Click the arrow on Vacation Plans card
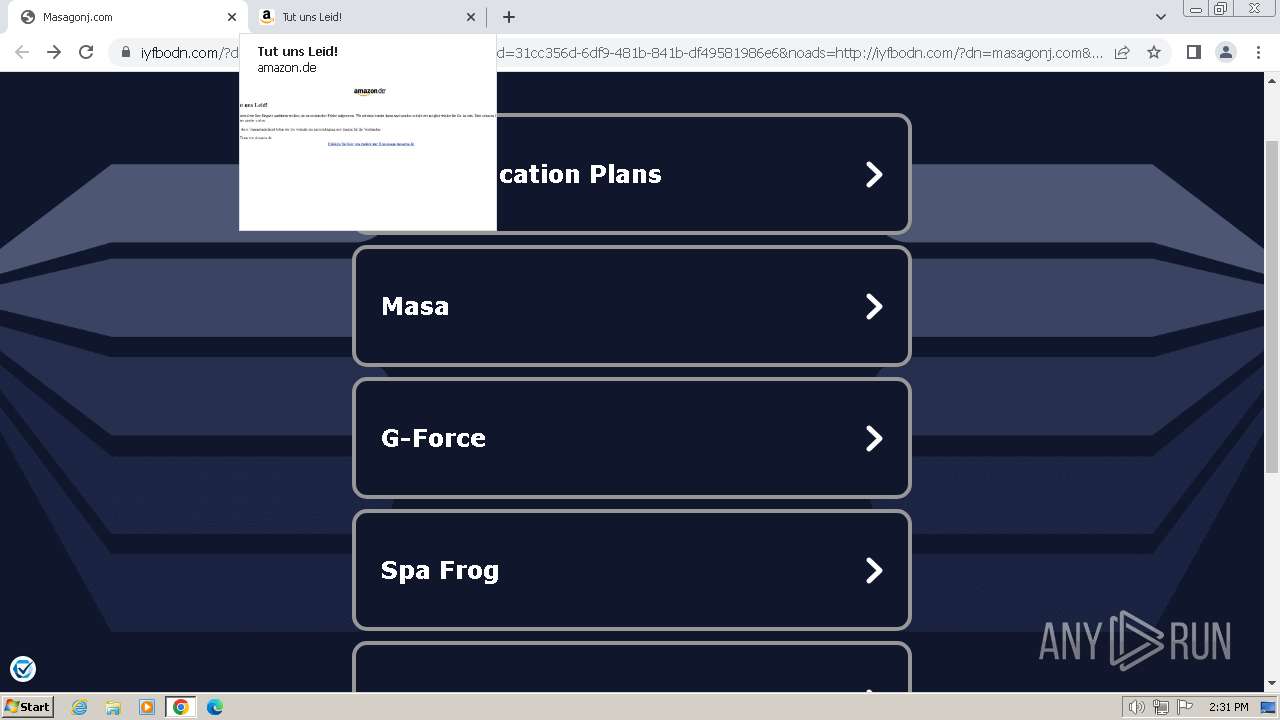The image size is (1280, 720). 874,174
